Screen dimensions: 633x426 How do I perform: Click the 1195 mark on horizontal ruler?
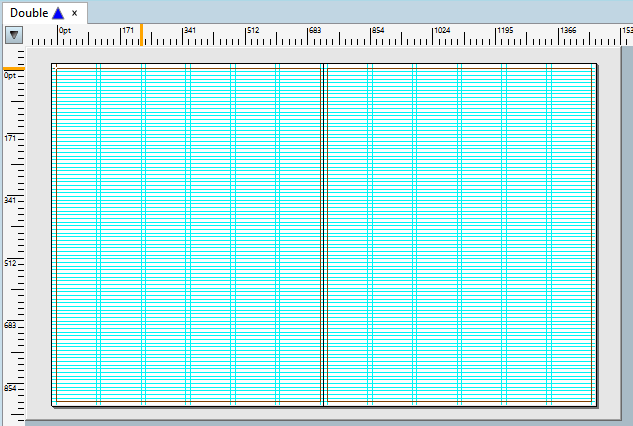pos(505,30)
